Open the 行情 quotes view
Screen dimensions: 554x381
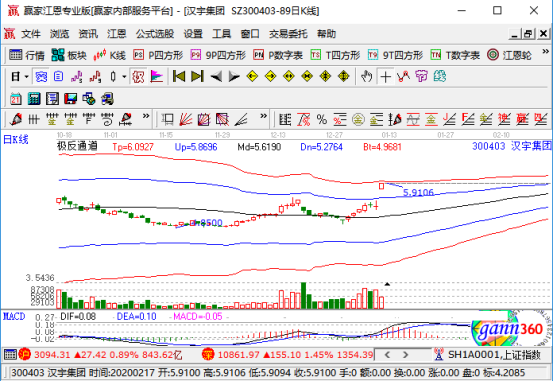26,55
